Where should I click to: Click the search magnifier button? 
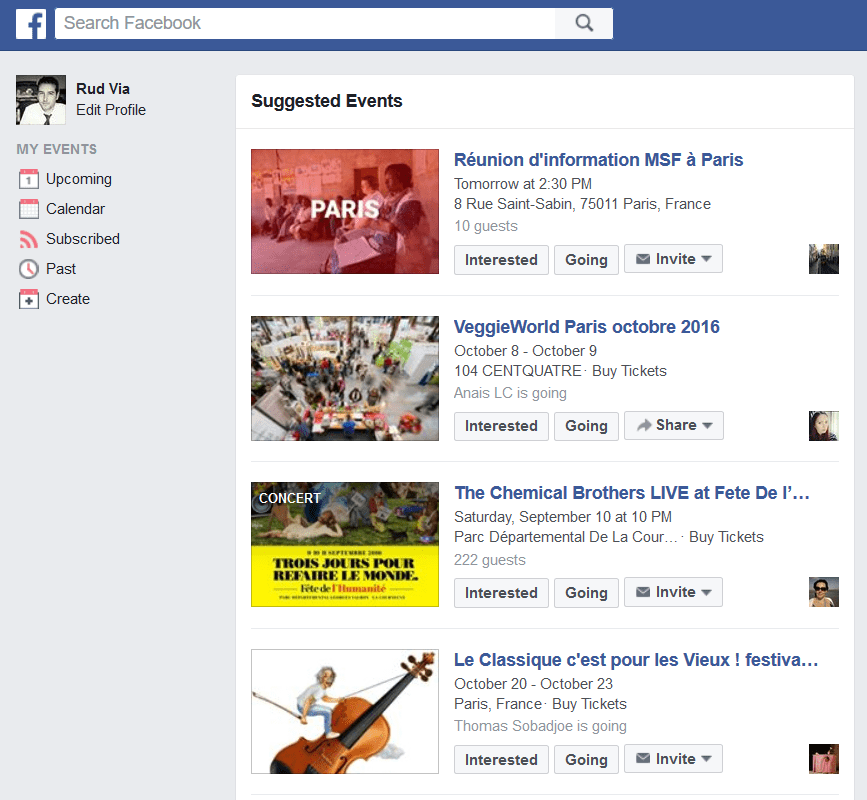(x=584, y=23)
